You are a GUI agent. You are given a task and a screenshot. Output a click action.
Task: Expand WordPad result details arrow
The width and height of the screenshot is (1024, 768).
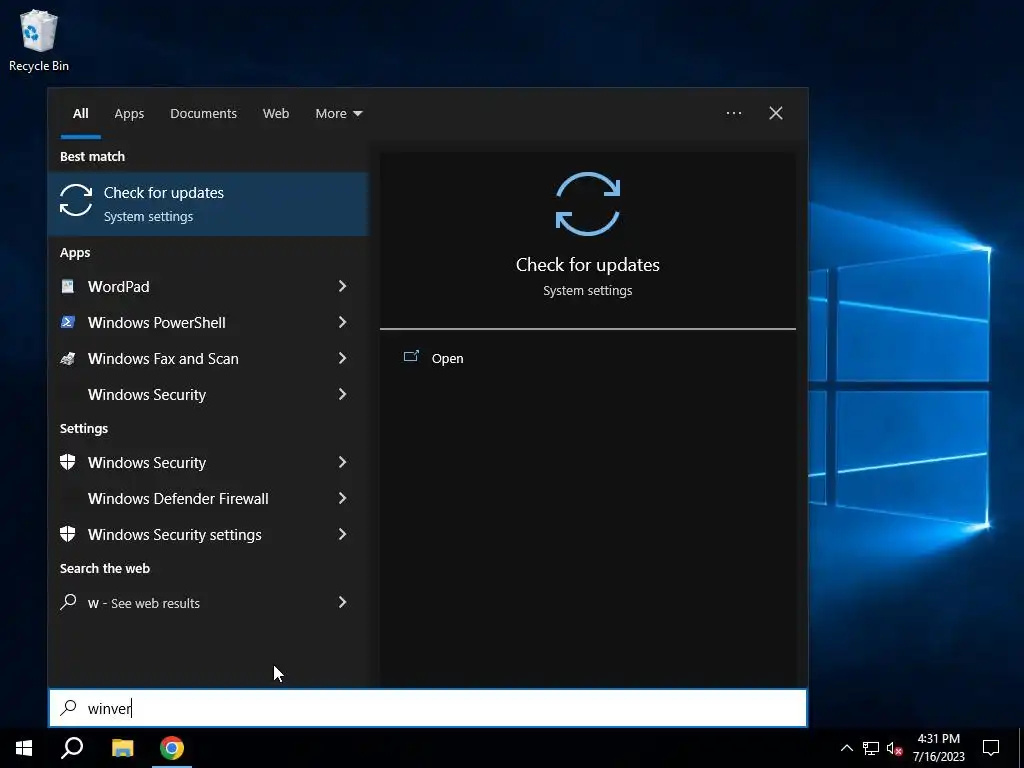coord(342,286)
